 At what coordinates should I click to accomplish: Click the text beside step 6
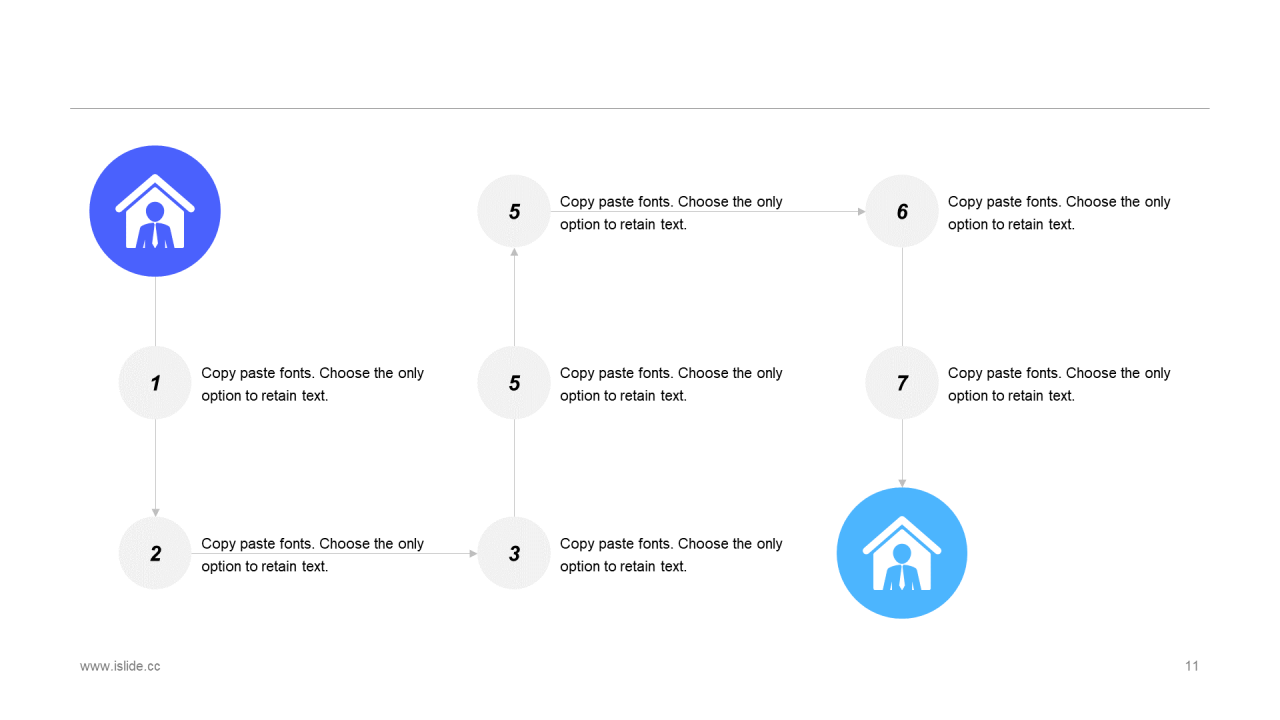1059,213
